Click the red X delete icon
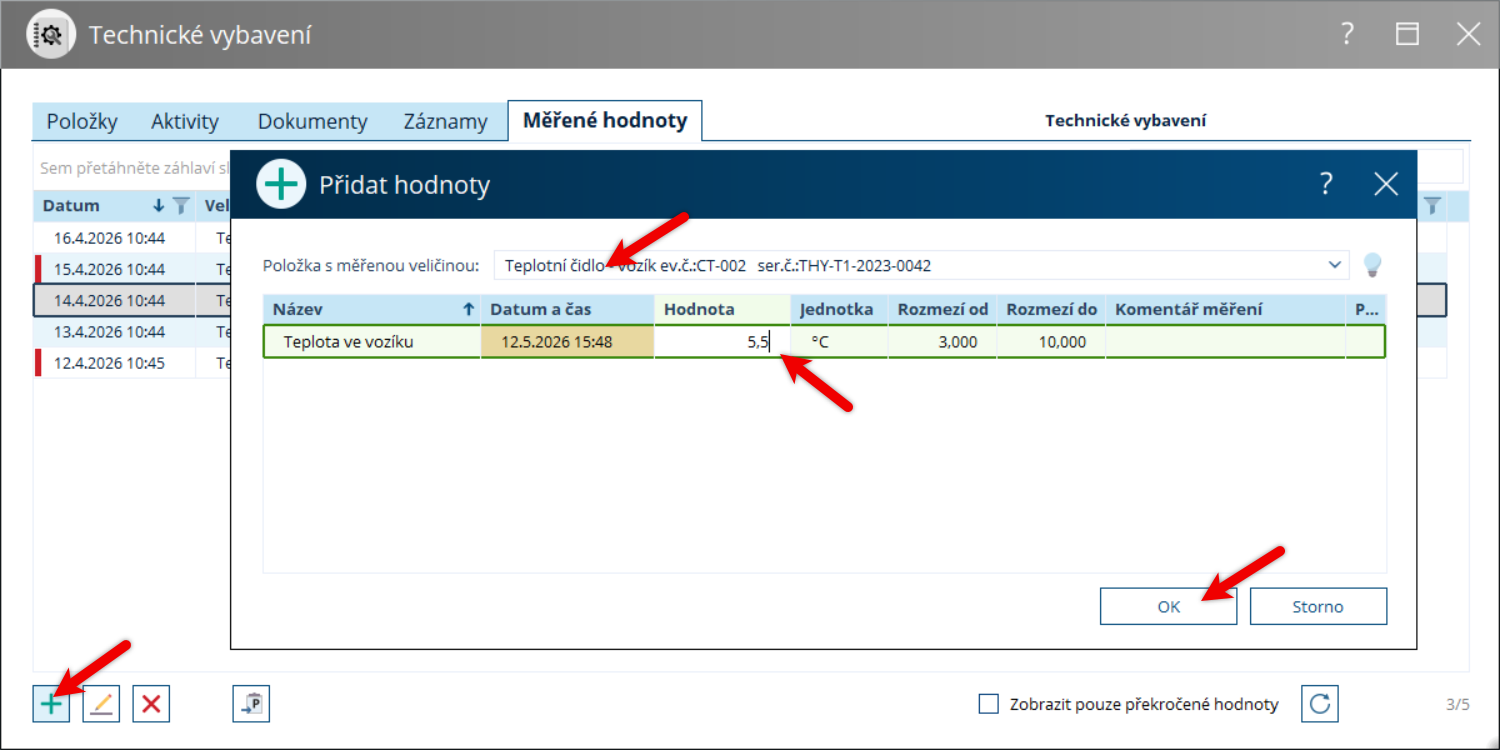The height and width of the screenshot is (750, 1500). pos(151,704)
